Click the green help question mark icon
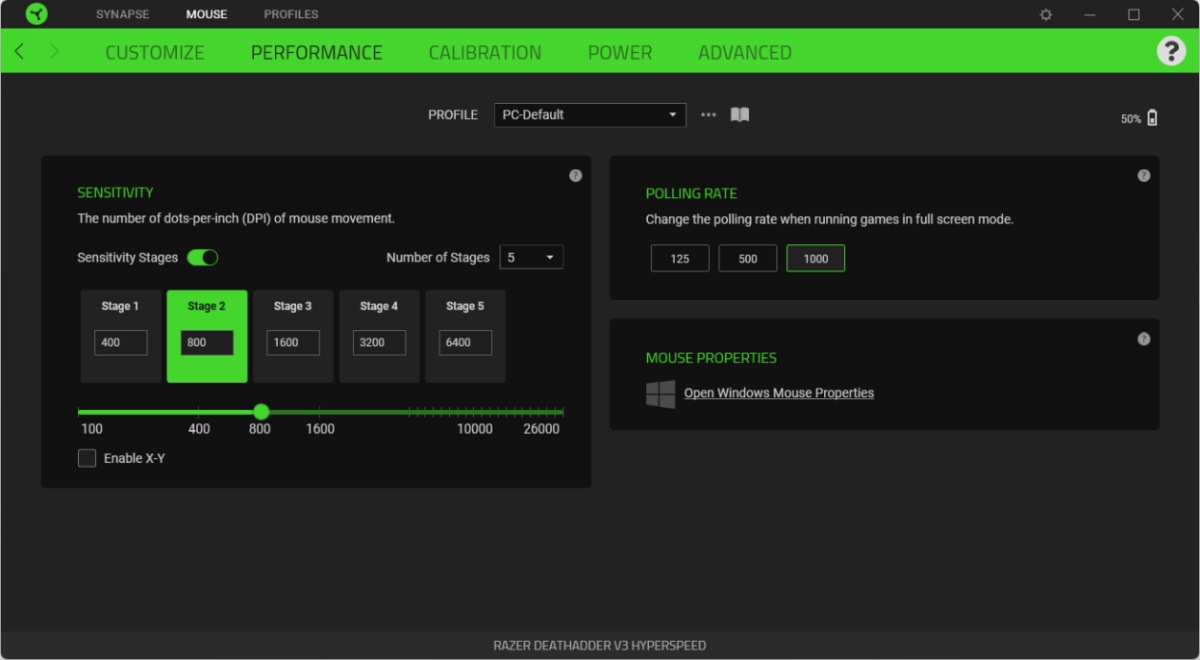 click(1170, 51)
